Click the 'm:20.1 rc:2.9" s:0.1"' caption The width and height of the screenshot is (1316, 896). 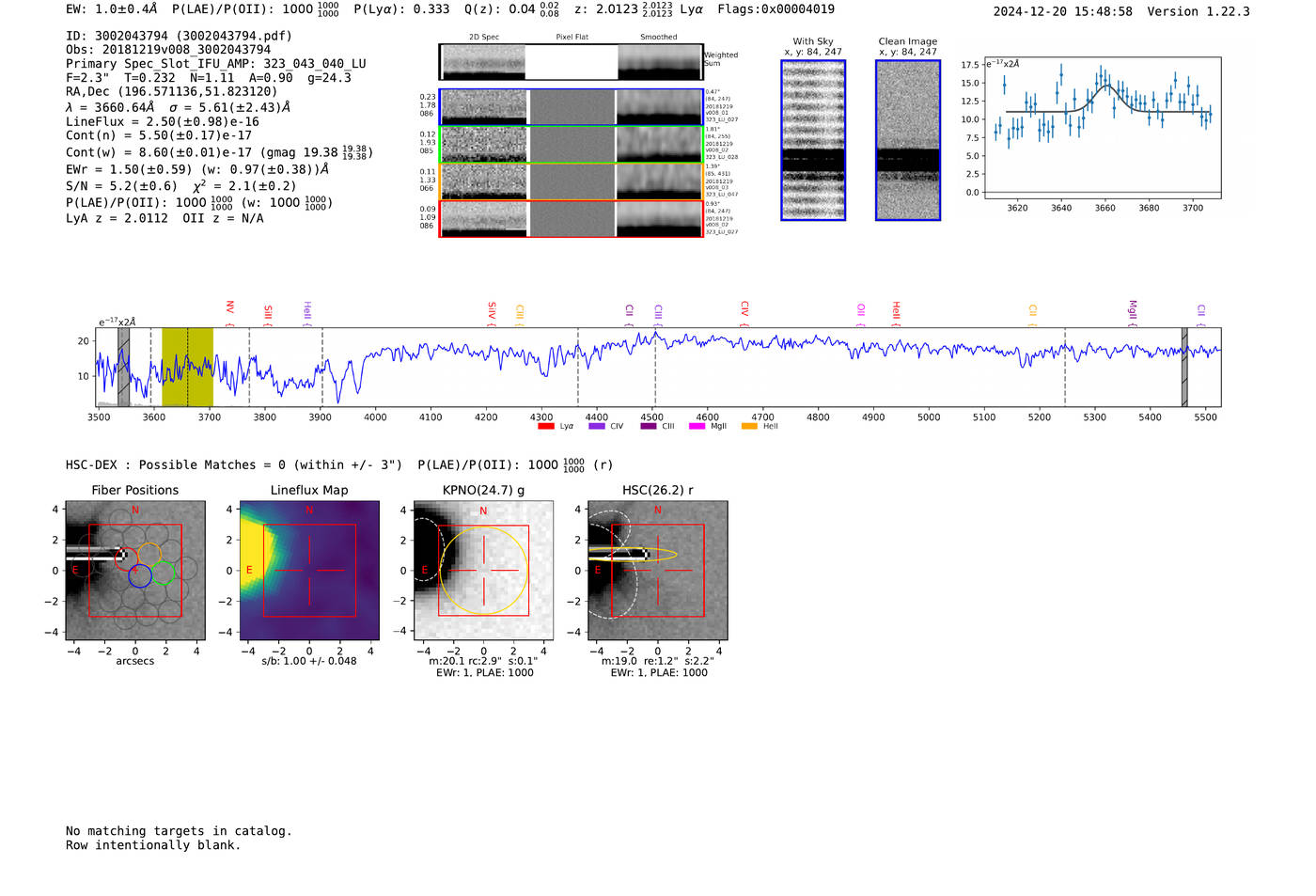coord(483,661)
